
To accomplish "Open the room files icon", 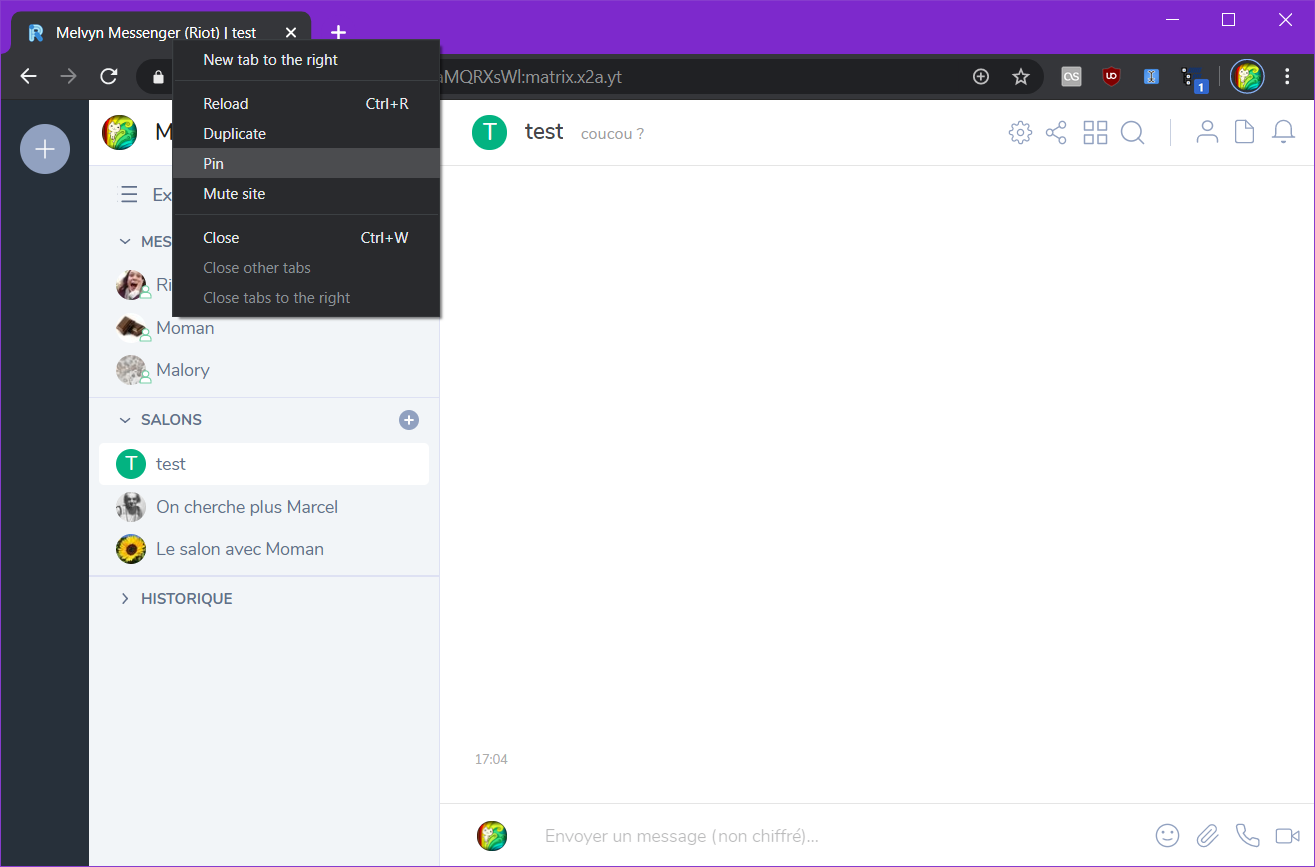I will click(1244, 132).
